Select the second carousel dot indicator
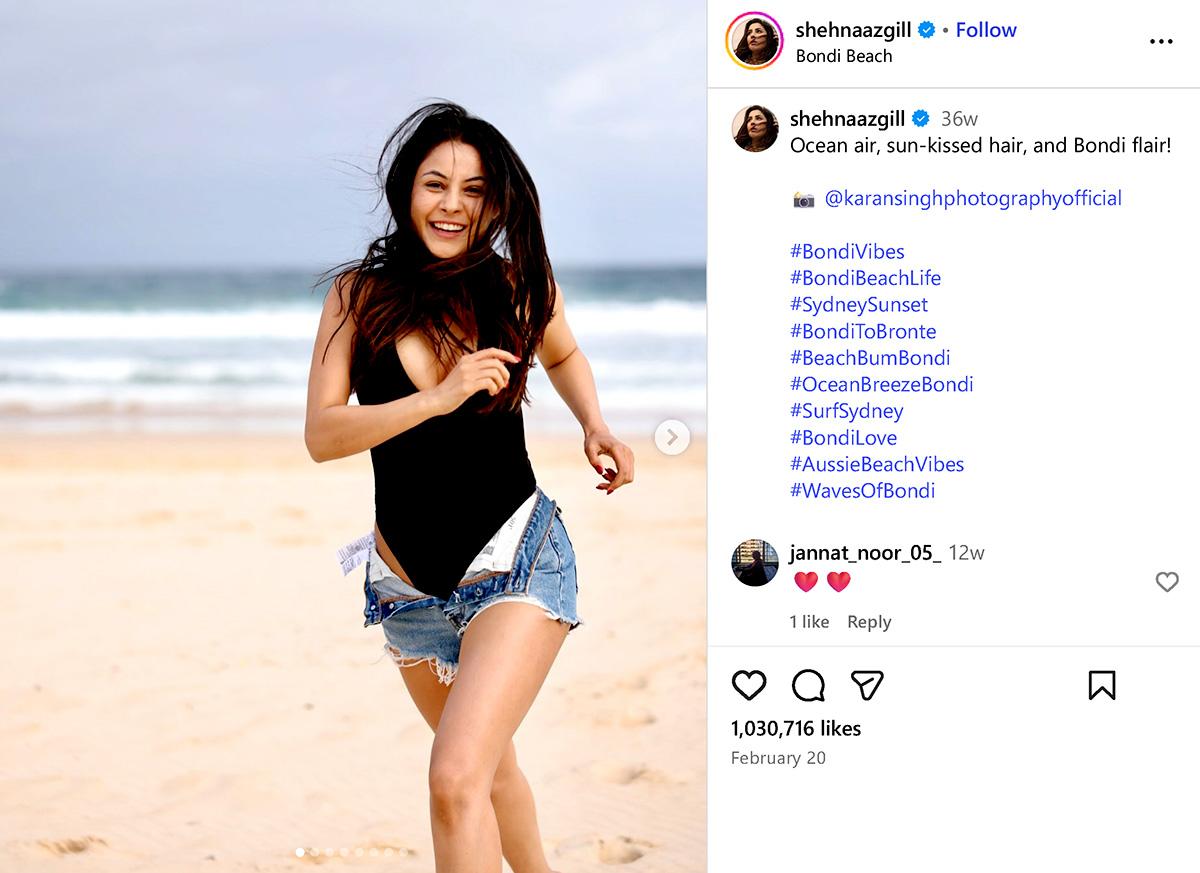 coord(315,852)
